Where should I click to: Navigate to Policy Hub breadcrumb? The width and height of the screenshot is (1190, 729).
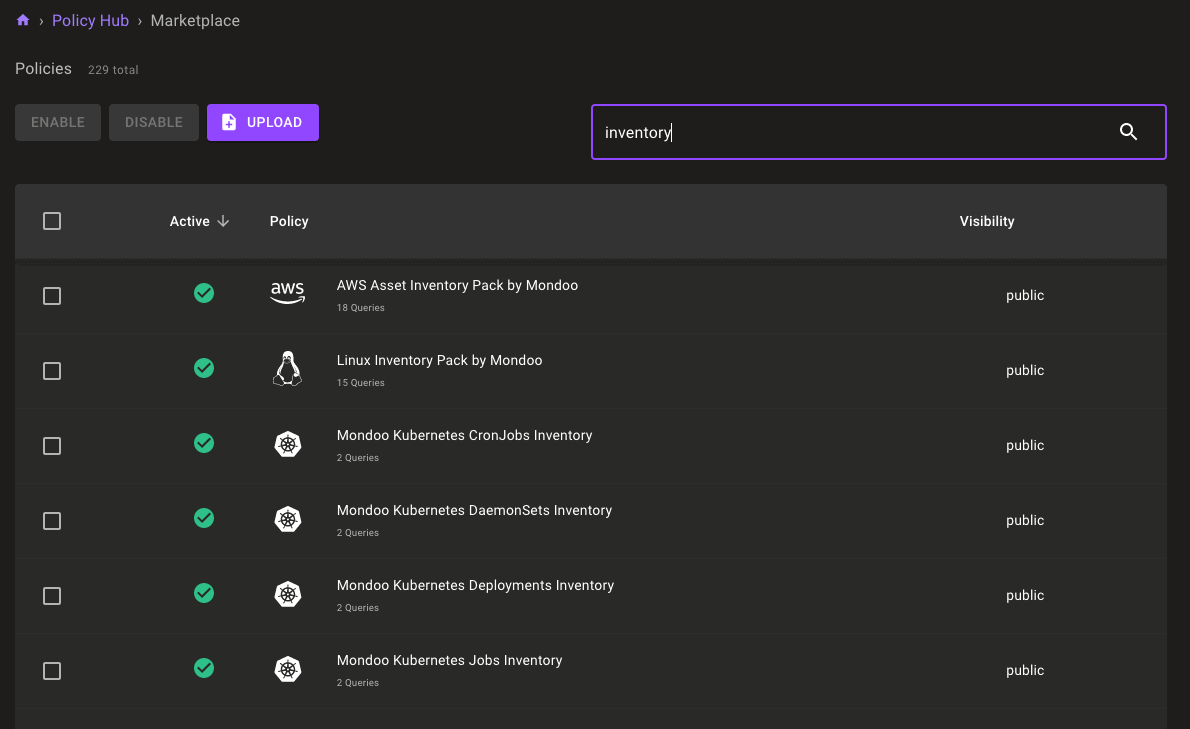90,21
